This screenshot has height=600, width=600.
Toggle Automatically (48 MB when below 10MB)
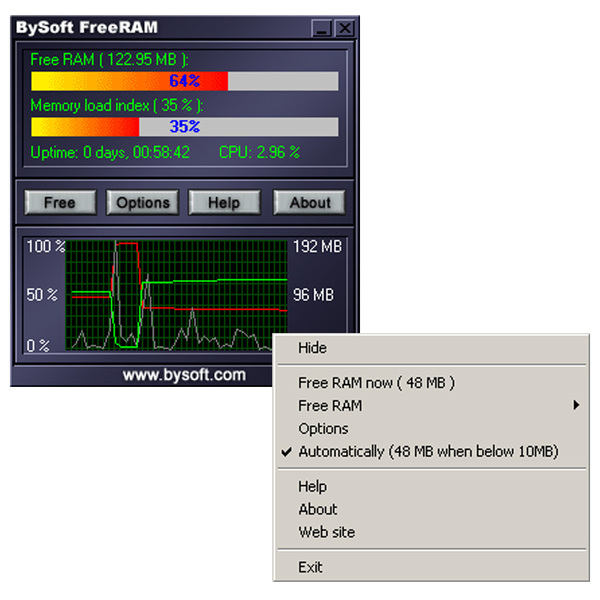point(431,452)
